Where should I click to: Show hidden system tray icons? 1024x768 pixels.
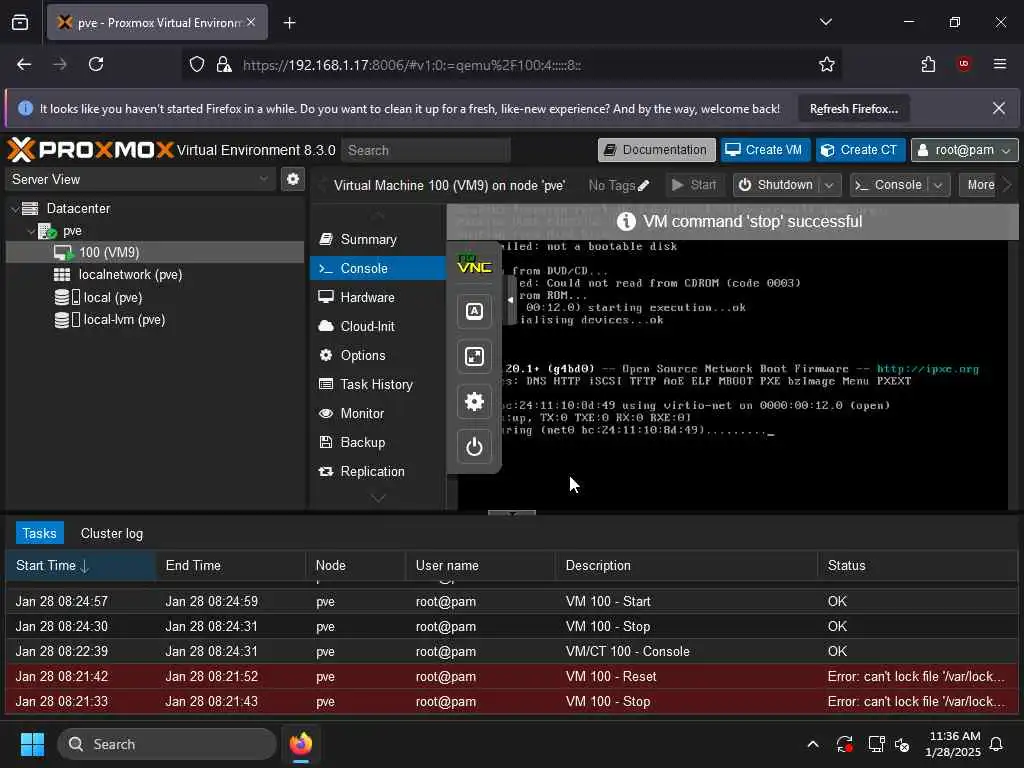click(x=813, y=744)
